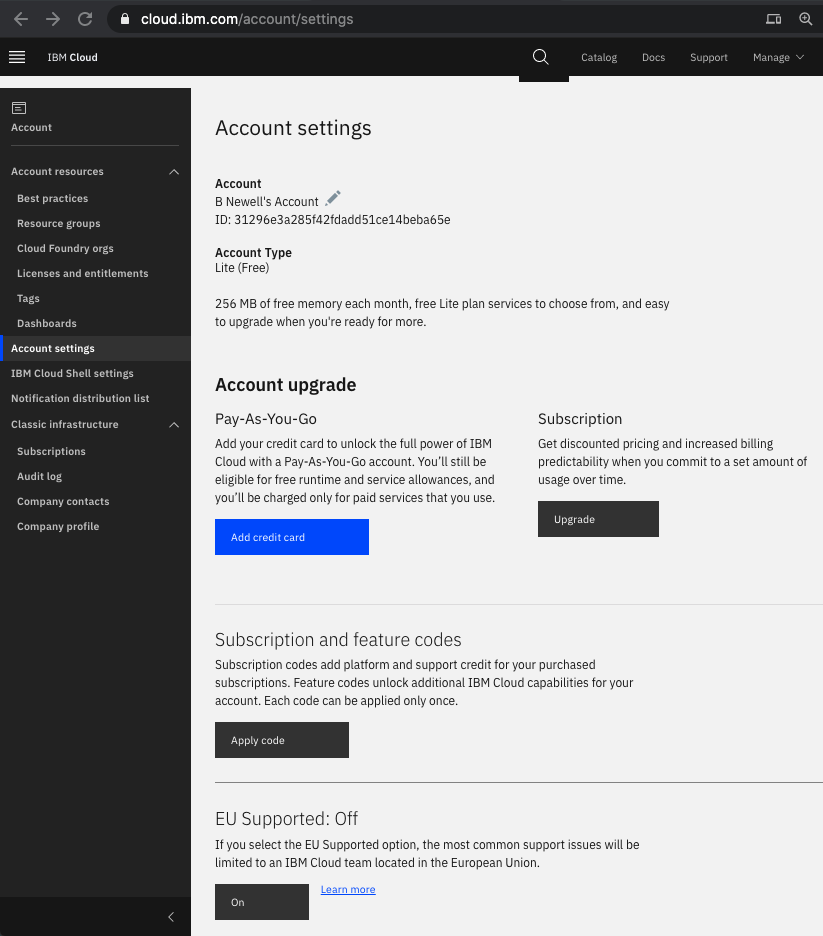This screenshot has height=936, width=823.
Task: Open Notification distribution list
Action: click(80, 398)
